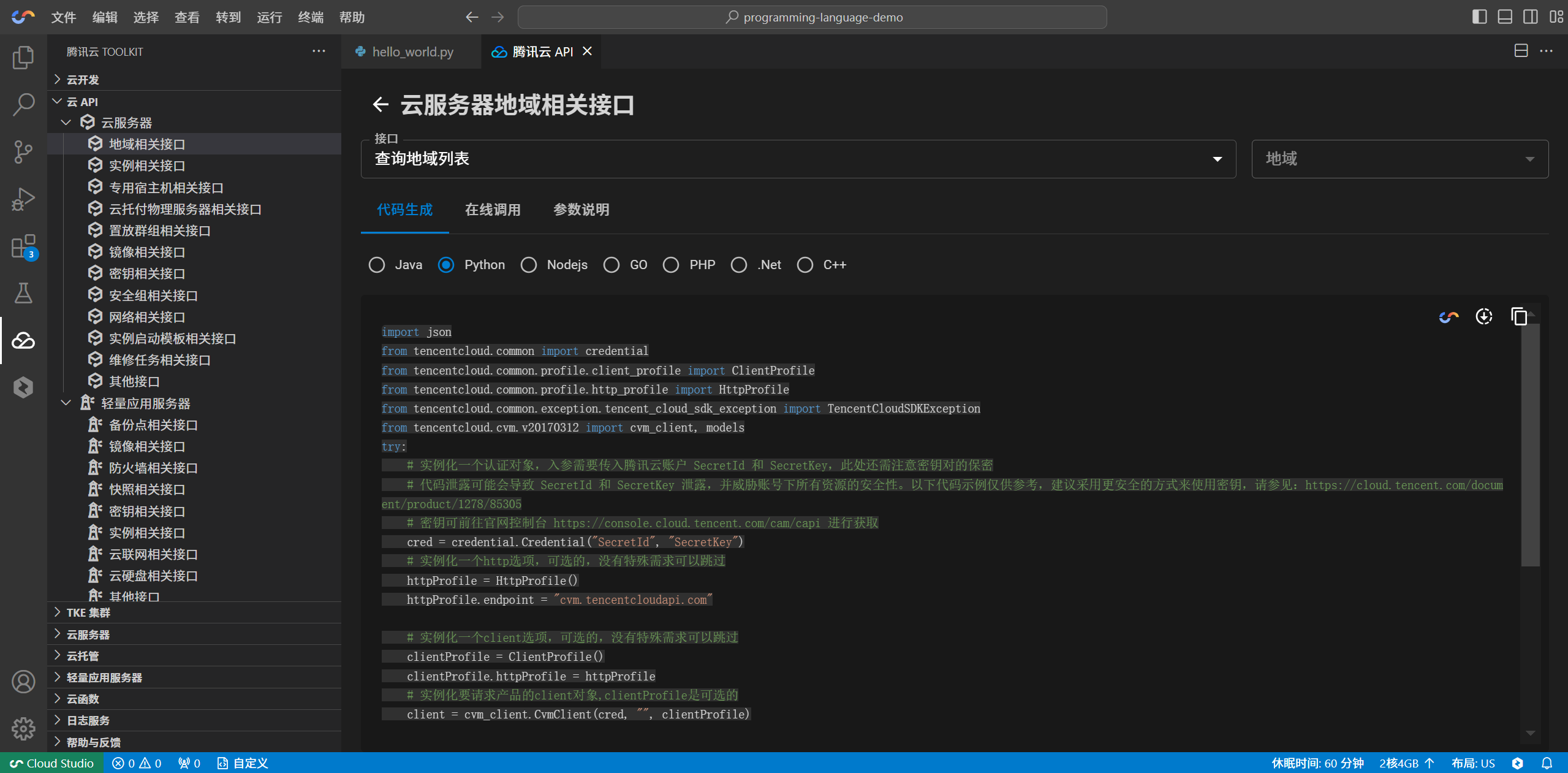The height and width of the screenshot is (773, 1568).
Task: Close the 腾讯云 API tab
Action: (587, 51)
